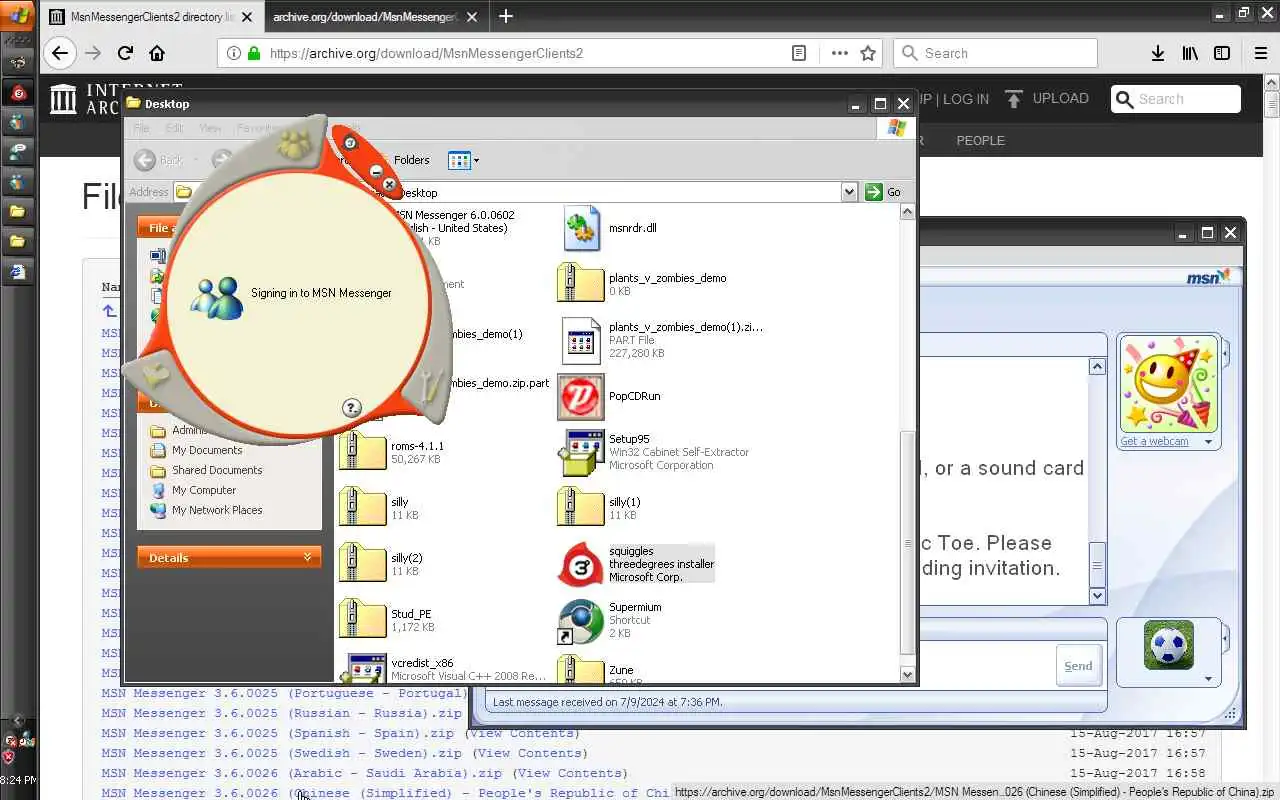Select the squiggles threedegrees installer icon
This screenshot has width=1280, height=800.
(x=581, y=564)
